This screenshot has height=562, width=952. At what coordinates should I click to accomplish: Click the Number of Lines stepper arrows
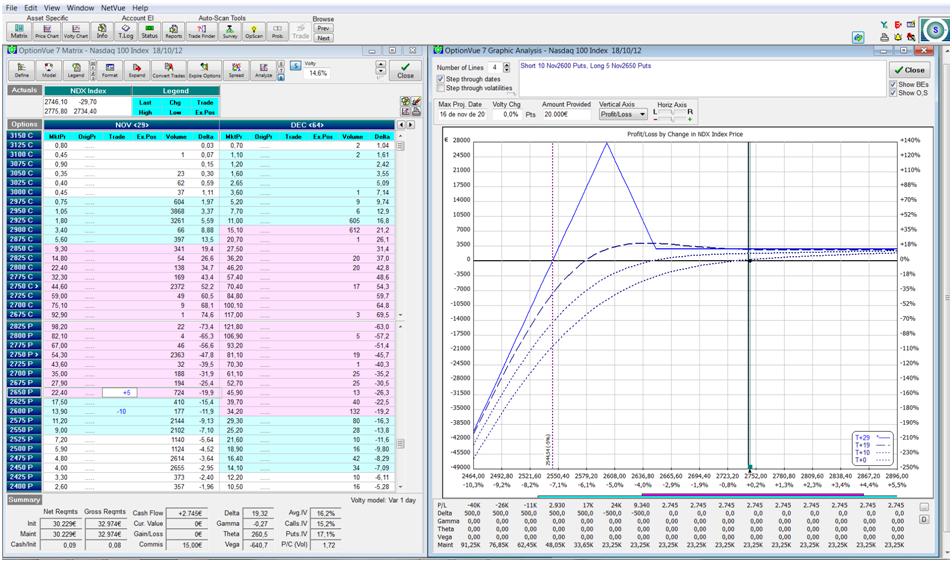(x=507, y=67)
